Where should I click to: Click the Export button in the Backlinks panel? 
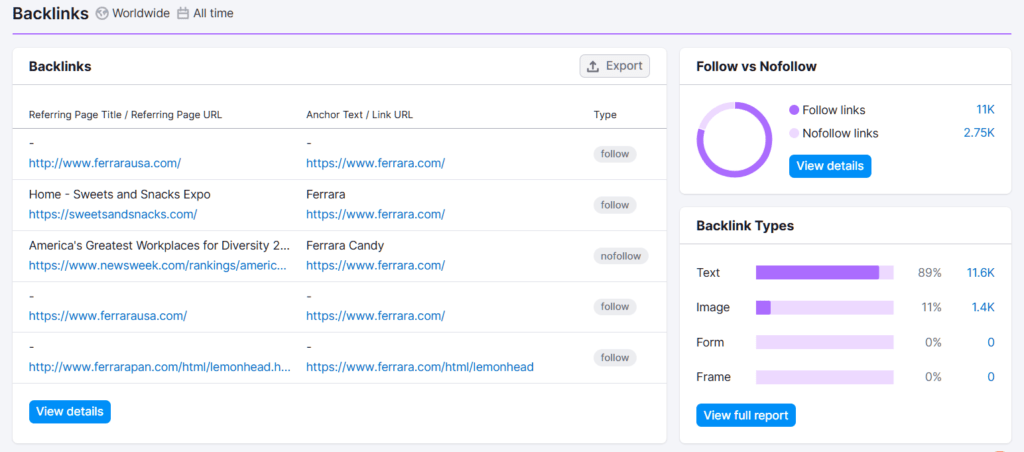[x=615, y=66]
